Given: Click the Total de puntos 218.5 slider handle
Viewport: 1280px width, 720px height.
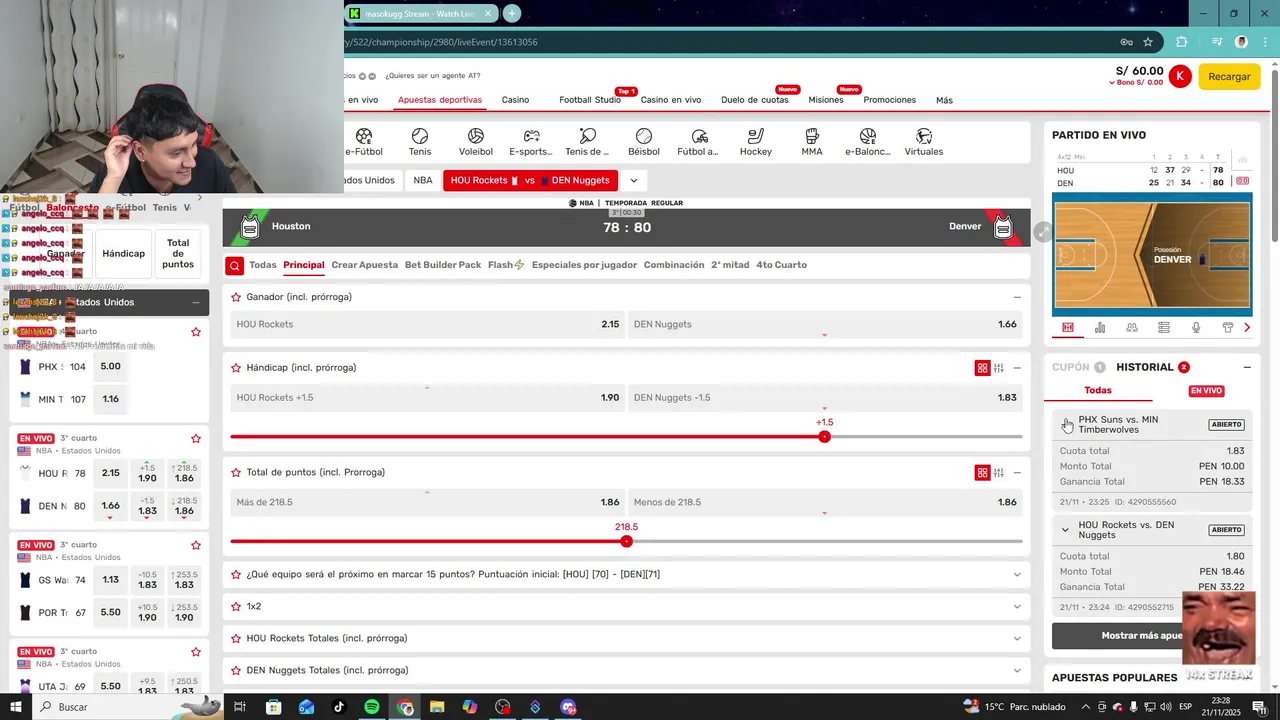Looking at the screenshot, I should pos(626,541).
